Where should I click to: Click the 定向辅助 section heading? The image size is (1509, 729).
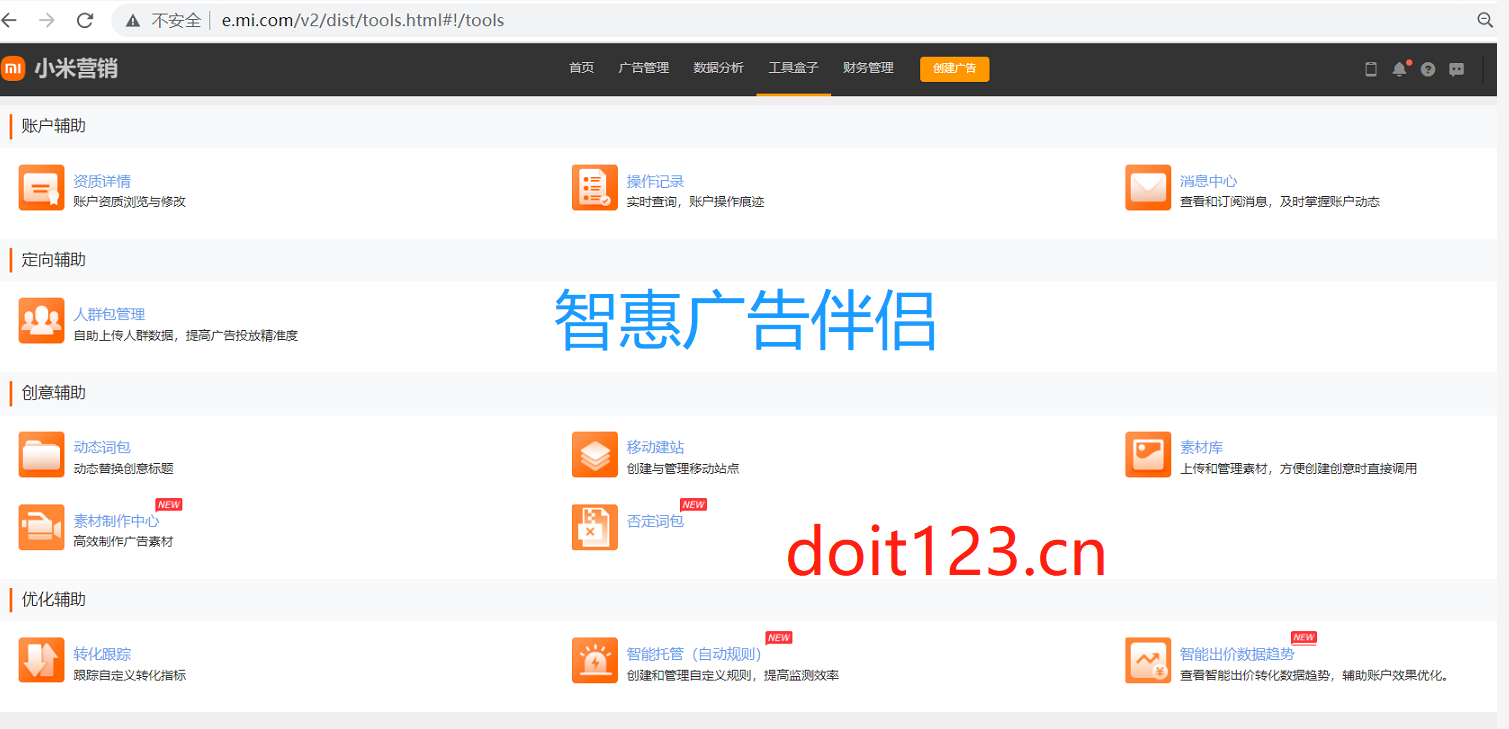coord(54,259)
